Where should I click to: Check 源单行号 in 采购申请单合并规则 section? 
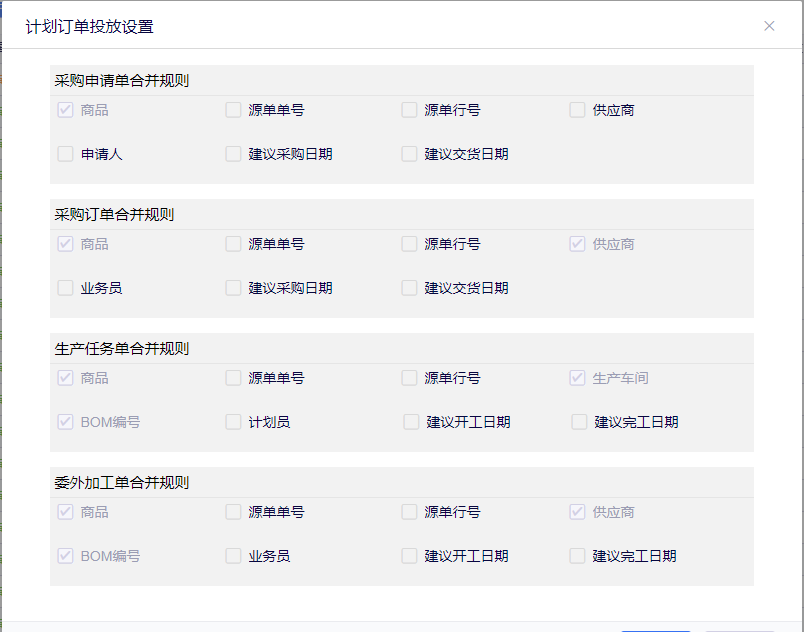pos(409,110)
